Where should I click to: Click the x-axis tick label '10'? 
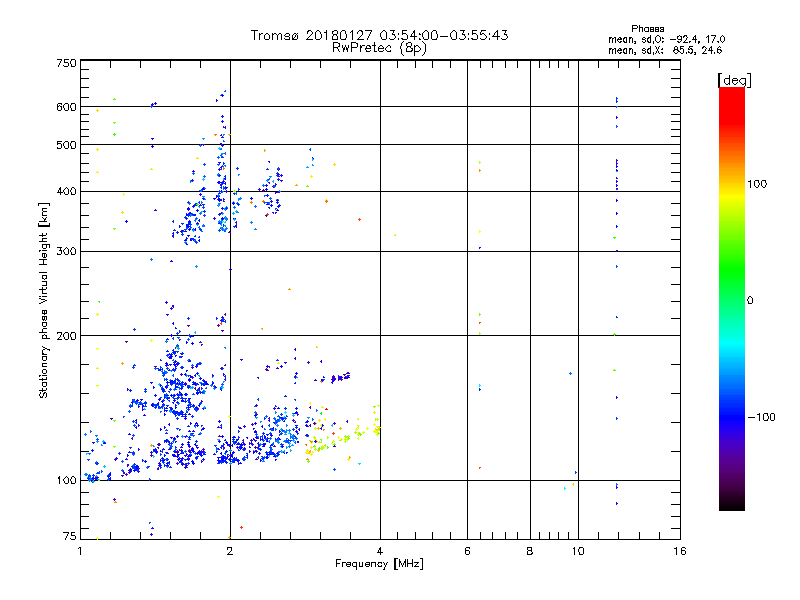click(578, 551)
